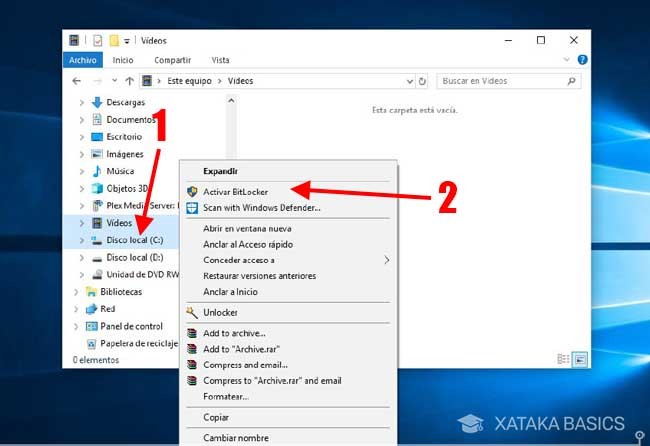Open the Inicio ribbon tab
The width and height of the screenshot is (650, 446).
[x=123, y=60]
